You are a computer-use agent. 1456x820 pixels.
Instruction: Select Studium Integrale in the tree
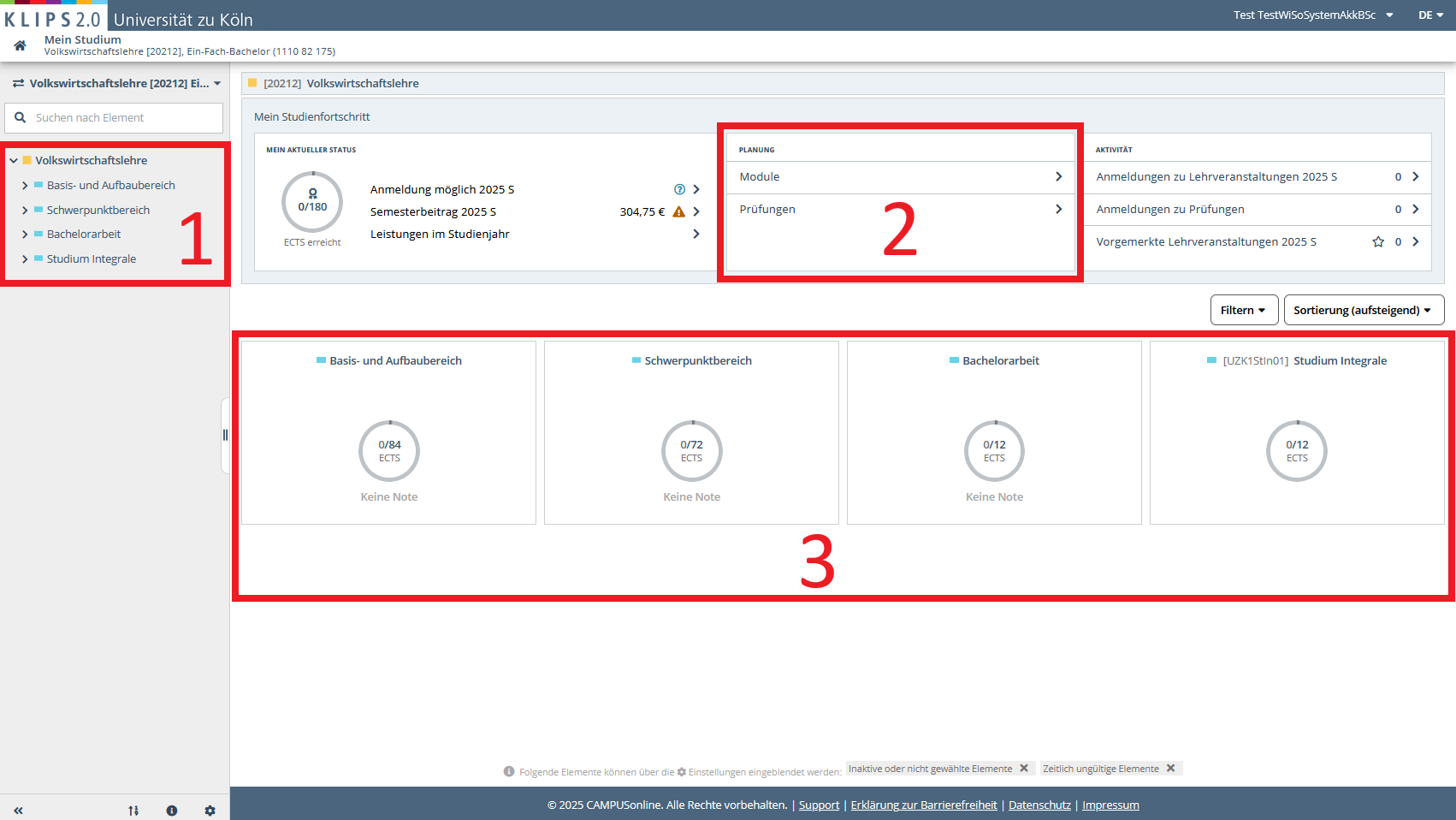coord(92,258)
